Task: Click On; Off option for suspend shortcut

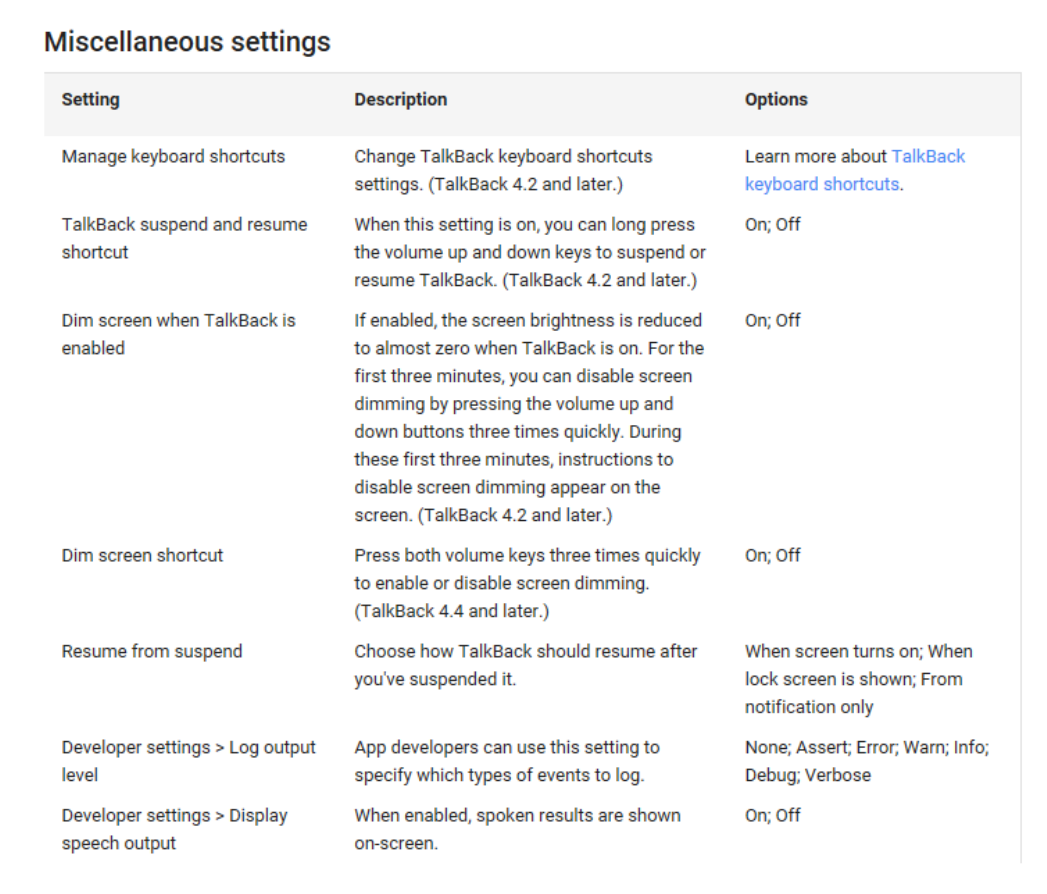Action: [x=773, y=224]
